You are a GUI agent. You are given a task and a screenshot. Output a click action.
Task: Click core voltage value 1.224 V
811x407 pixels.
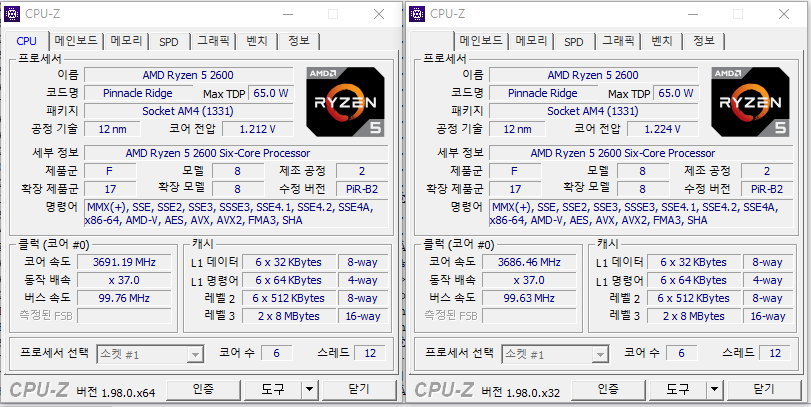[663, 129]
